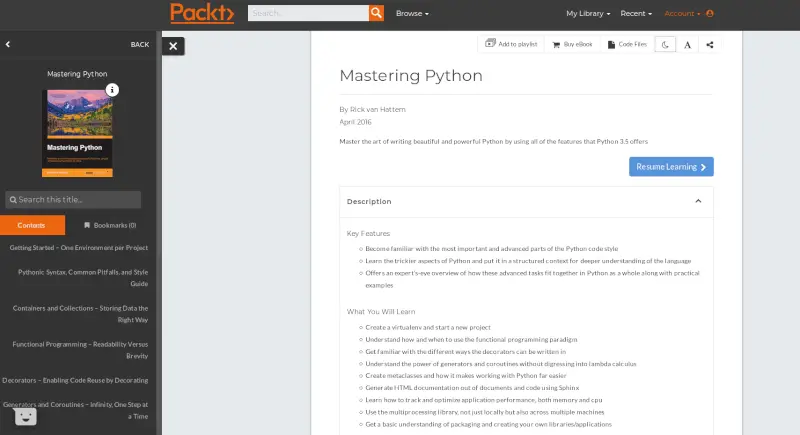Click the Key Features heading
The width and height of the screenshot is (800, 435).
pyautogui.click(x=368, y=233)
